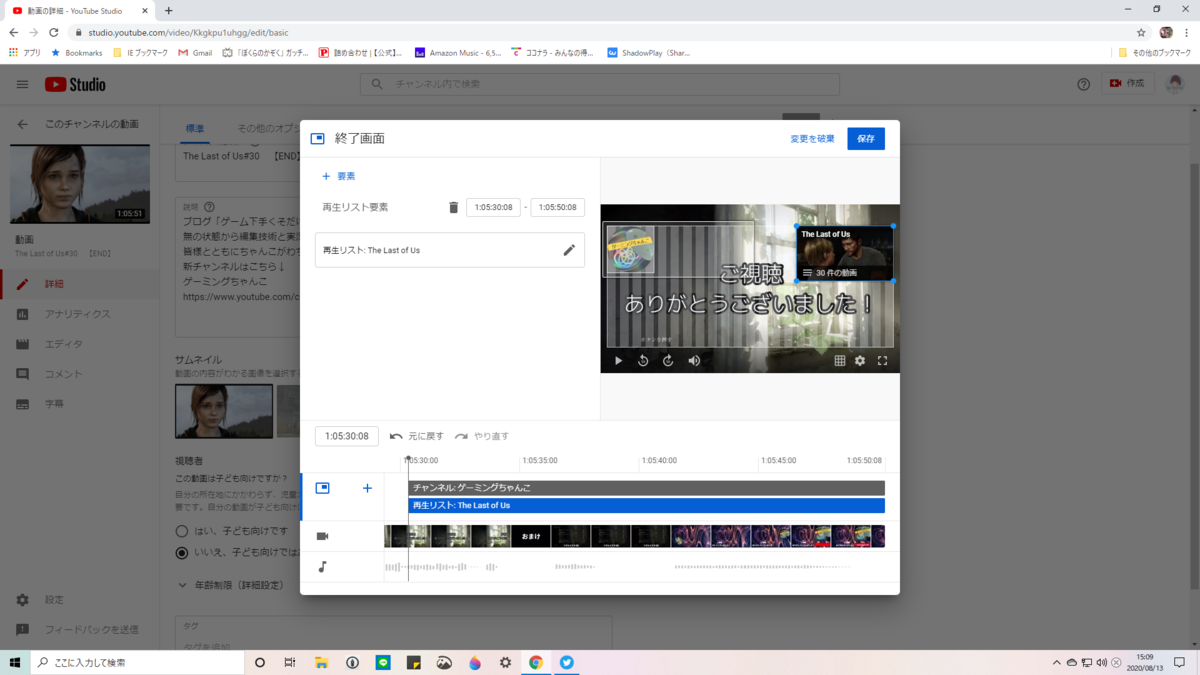Click the channel search box
This screenshot has width=1200, height=675.
click(x=600, y=84)
